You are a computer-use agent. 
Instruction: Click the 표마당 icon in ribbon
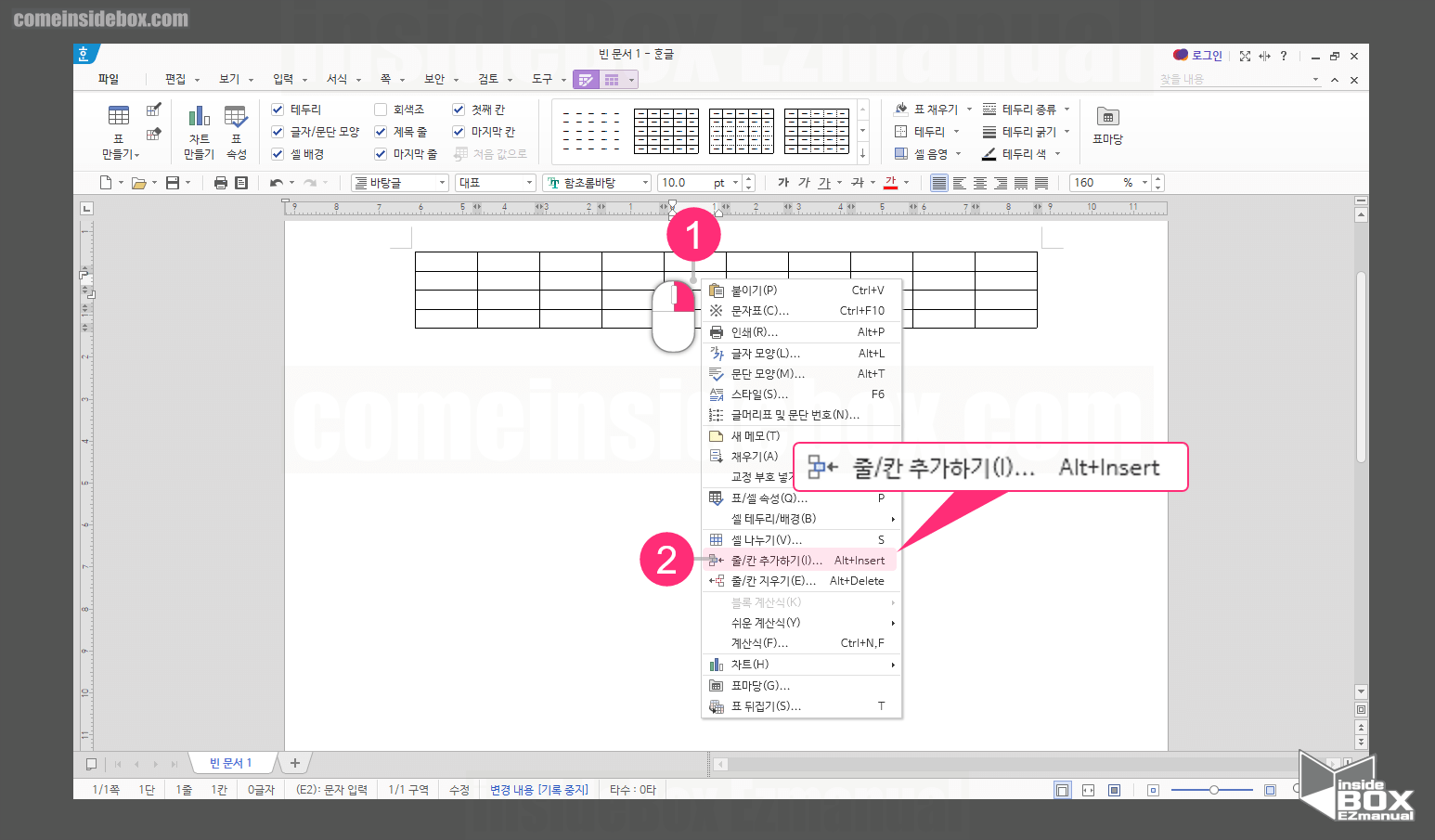click(1107, 117)
